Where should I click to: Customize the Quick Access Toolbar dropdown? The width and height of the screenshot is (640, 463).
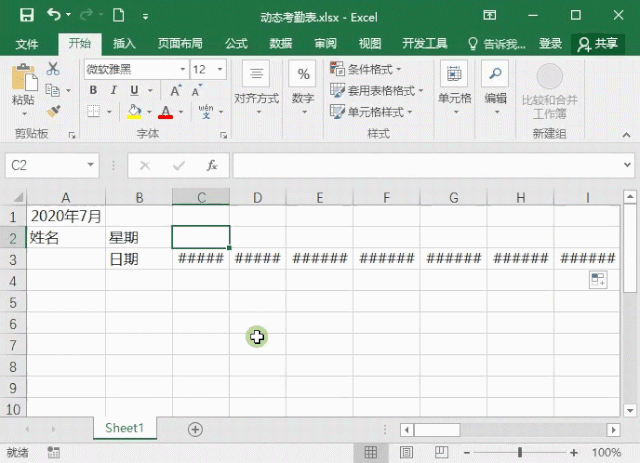coord(145,17)
